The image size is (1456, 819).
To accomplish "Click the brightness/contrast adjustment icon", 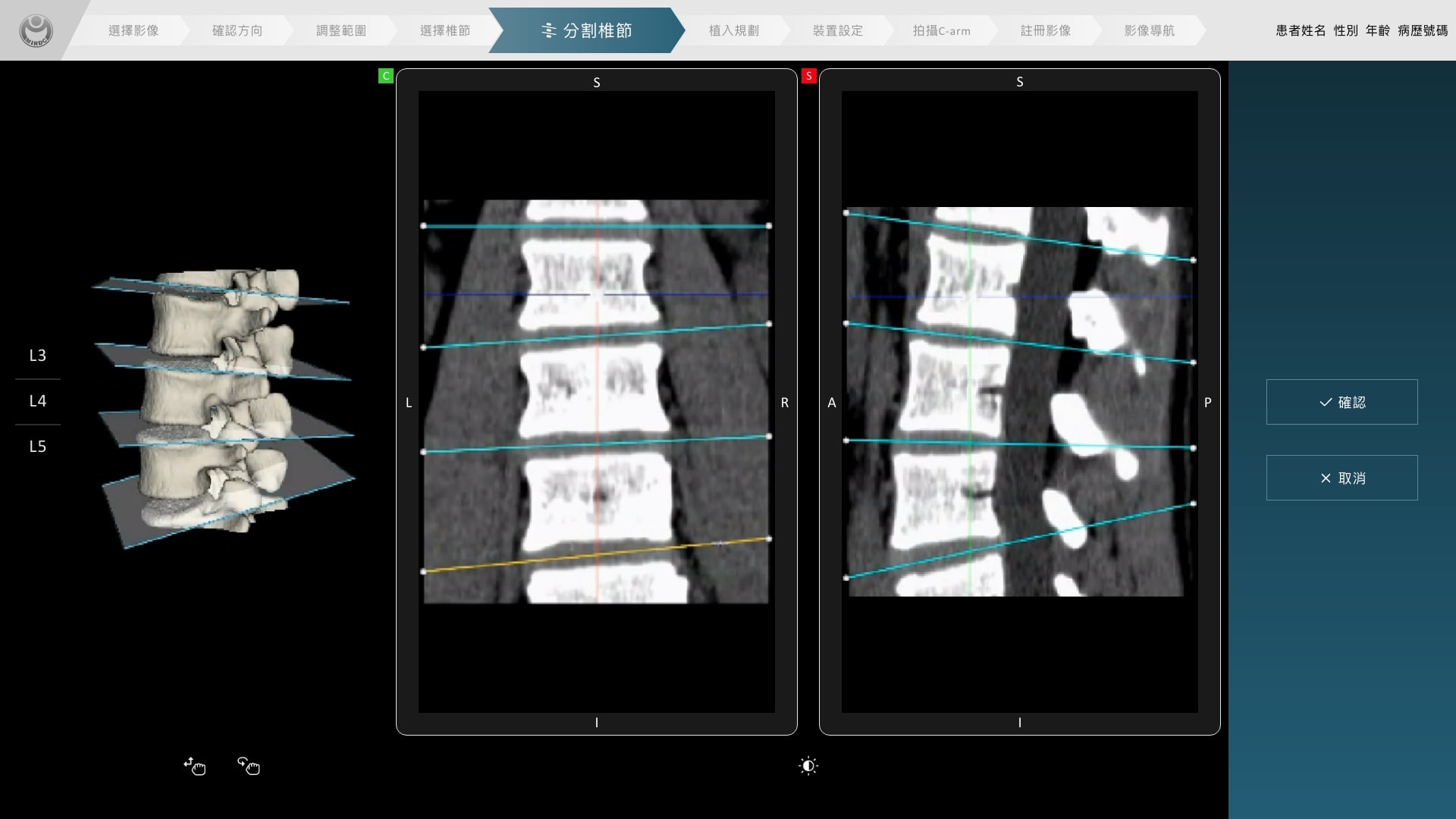I will click(808, 766).
